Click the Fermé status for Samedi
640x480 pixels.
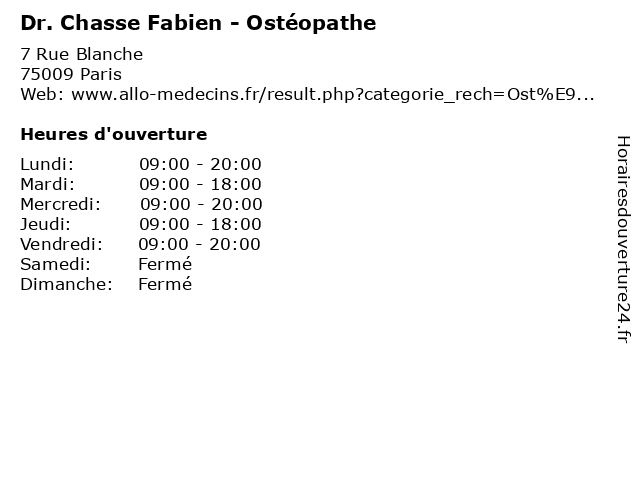pyautogui.click(x=165, y=264)
